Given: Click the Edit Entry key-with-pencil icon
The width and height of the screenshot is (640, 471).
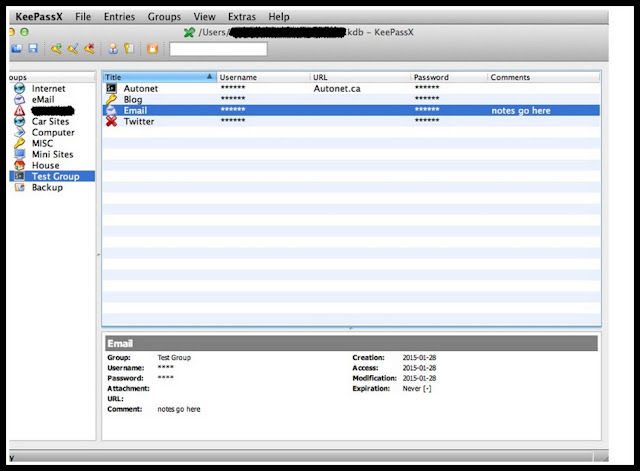Looking at the screenshot, I should pos(73,49).
